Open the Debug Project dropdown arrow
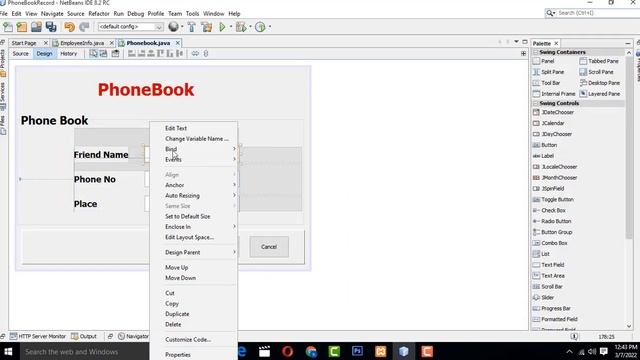The image size is (640, 360). pos(250,27)
